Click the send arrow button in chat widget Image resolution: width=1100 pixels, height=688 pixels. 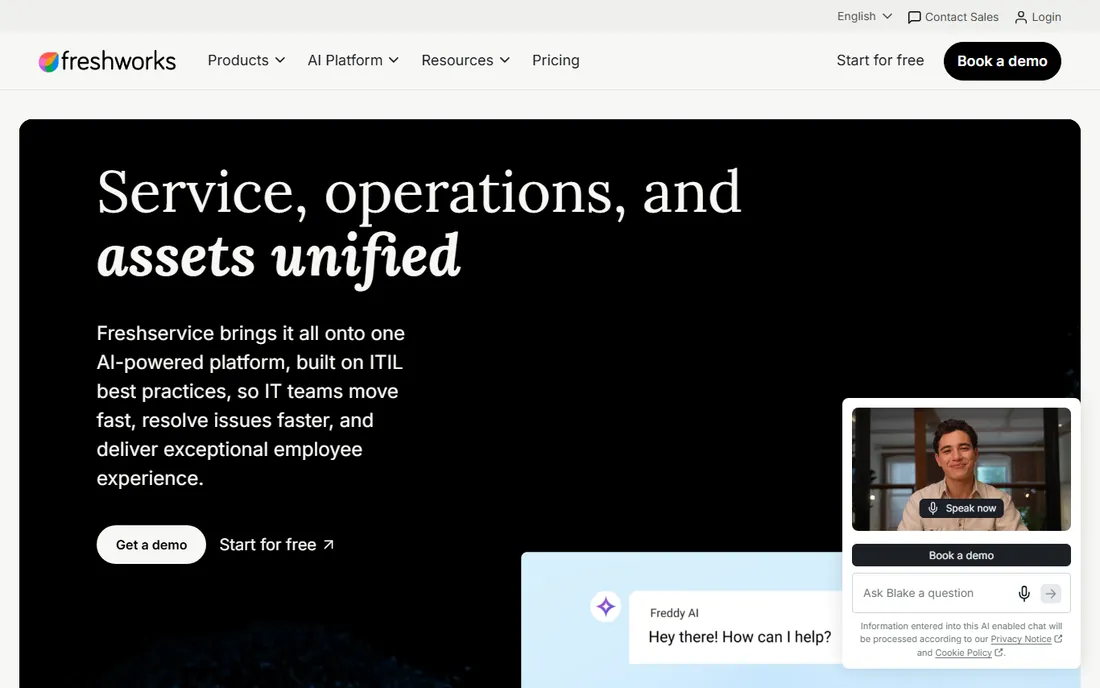[1050, 593]
